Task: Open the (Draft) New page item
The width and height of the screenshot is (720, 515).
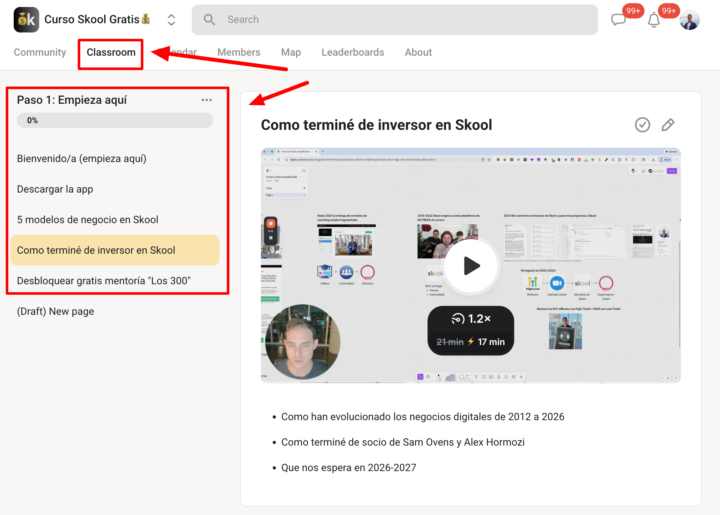Action: tap(115, 311)
